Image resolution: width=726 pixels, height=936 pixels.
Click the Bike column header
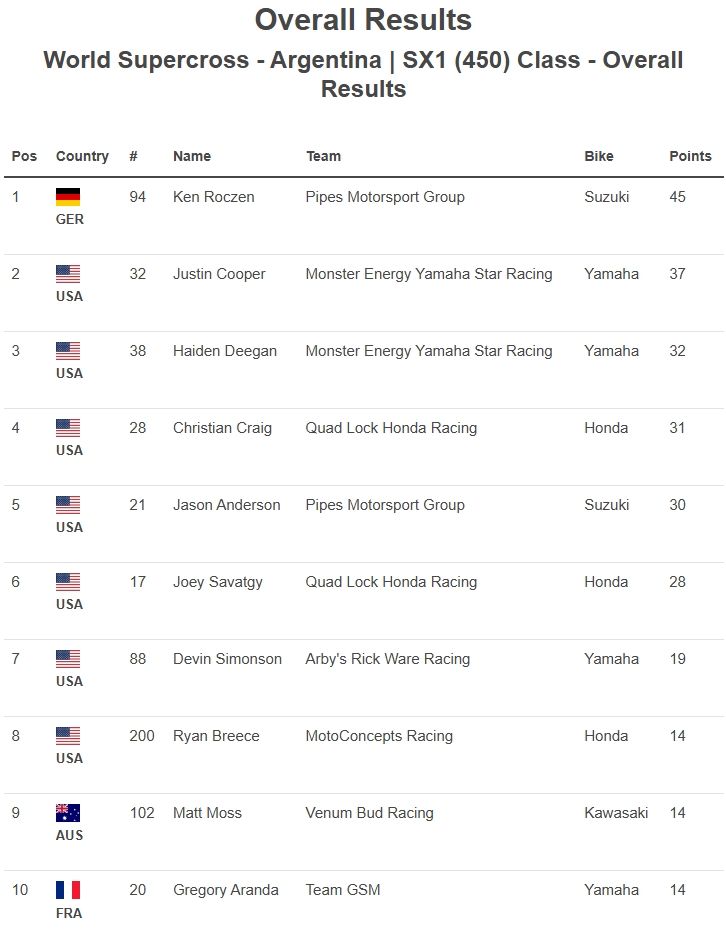[x=599, y=156]
